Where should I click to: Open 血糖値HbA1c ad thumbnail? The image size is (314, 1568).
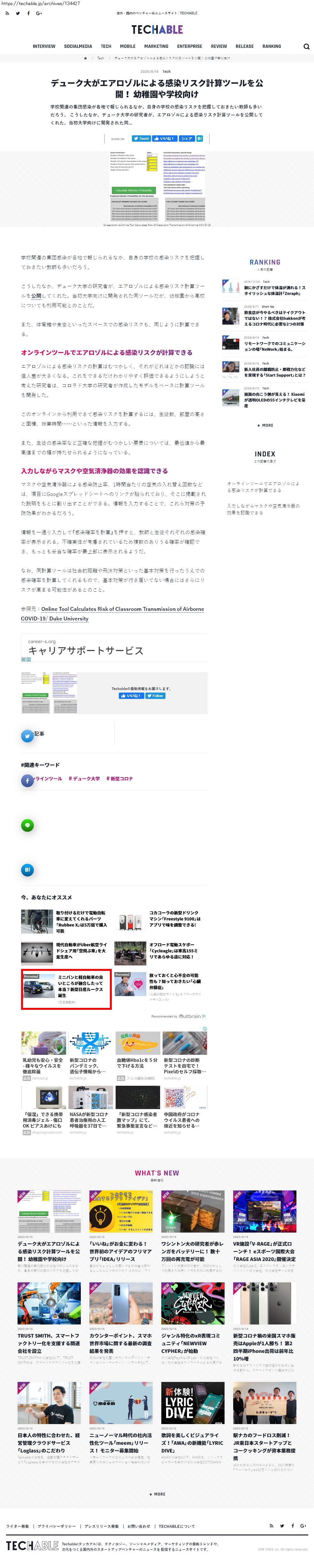coord(138,1043)
